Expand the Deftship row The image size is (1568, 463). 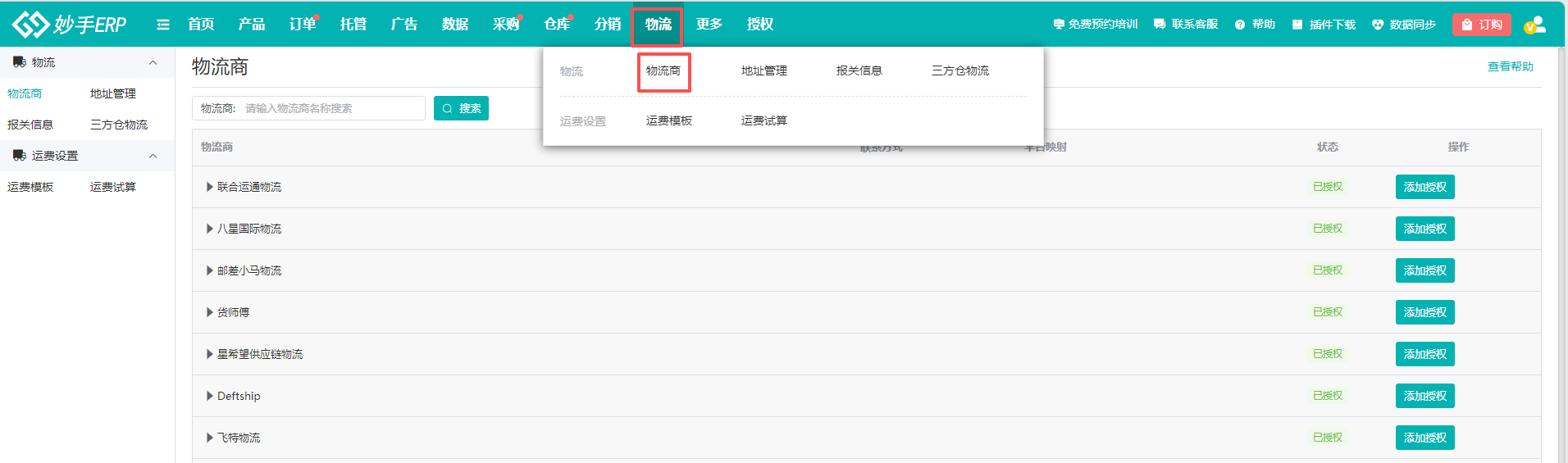(210, 396)
